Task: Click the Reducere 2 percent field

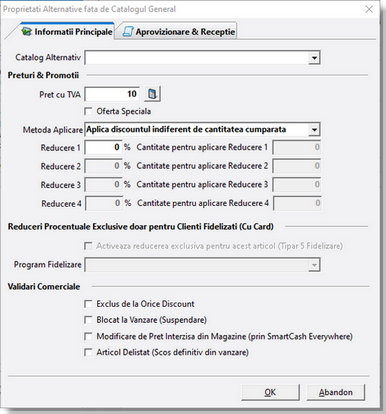Action: [103, 166]
